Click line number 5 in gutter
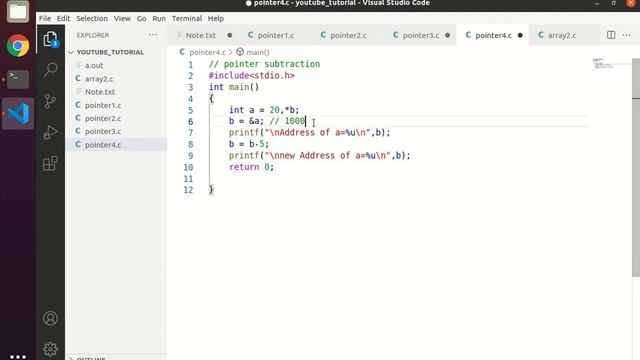This screenshot has height=360, width=640. click(x=191, y=110)
